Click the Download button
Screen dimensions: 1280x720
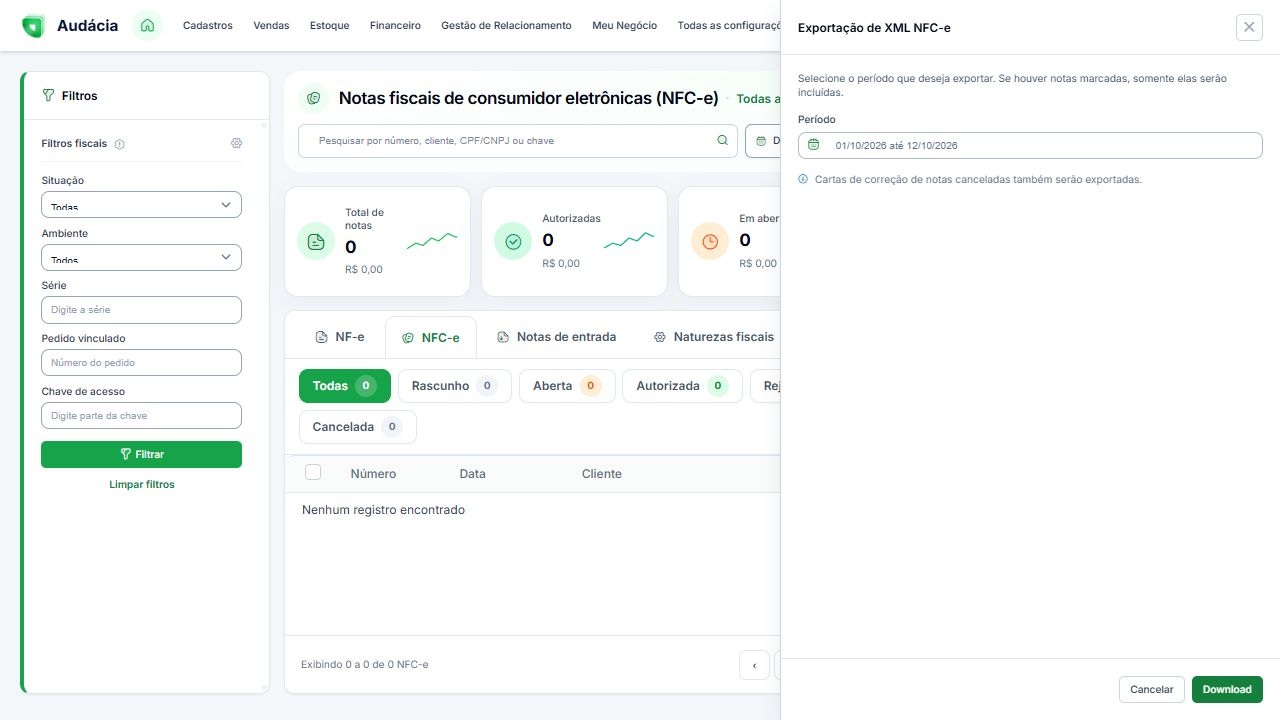(x=1227, y=689)
